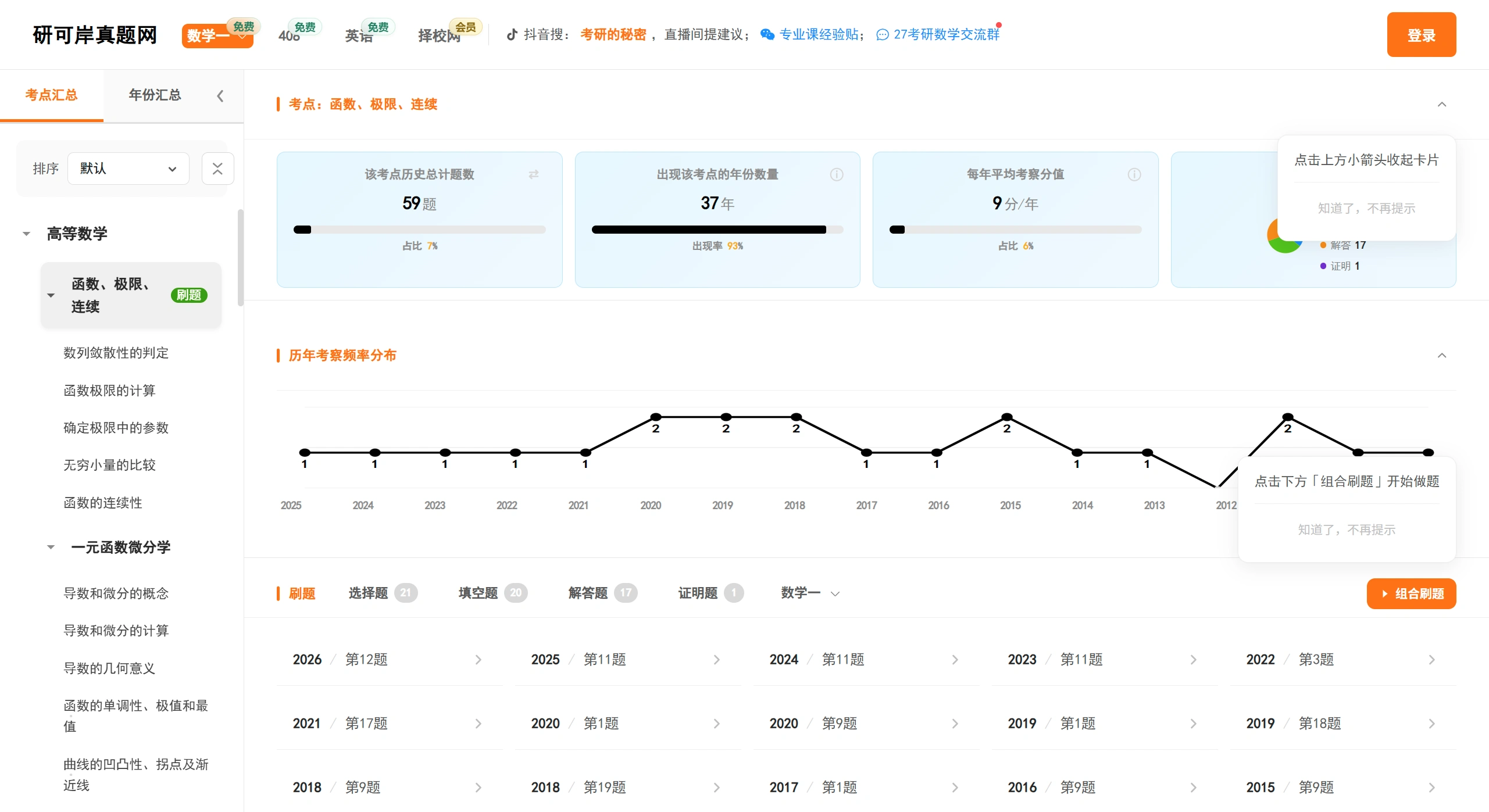Click the Douyin music note icon in the header

tap(510, 35)
